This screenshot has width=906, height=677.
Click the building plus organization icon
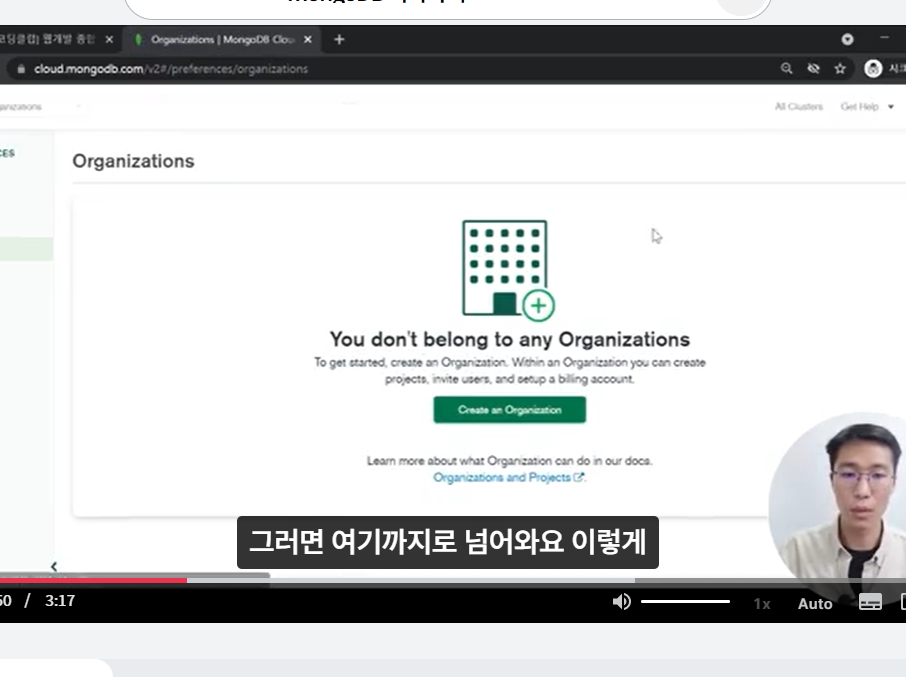[x=508, y=270]
